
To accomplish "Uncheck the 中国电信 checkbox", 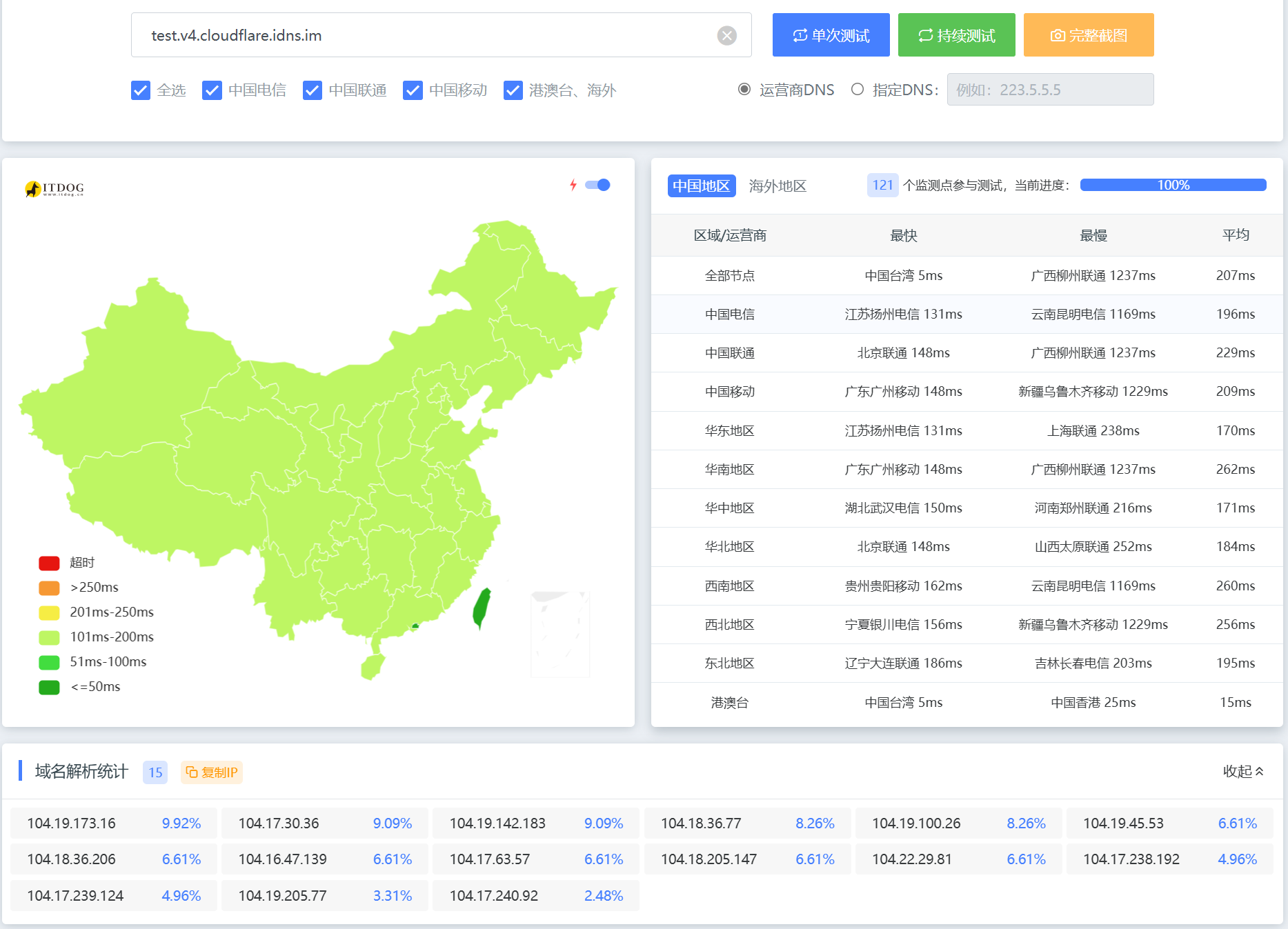I will 212,90.
